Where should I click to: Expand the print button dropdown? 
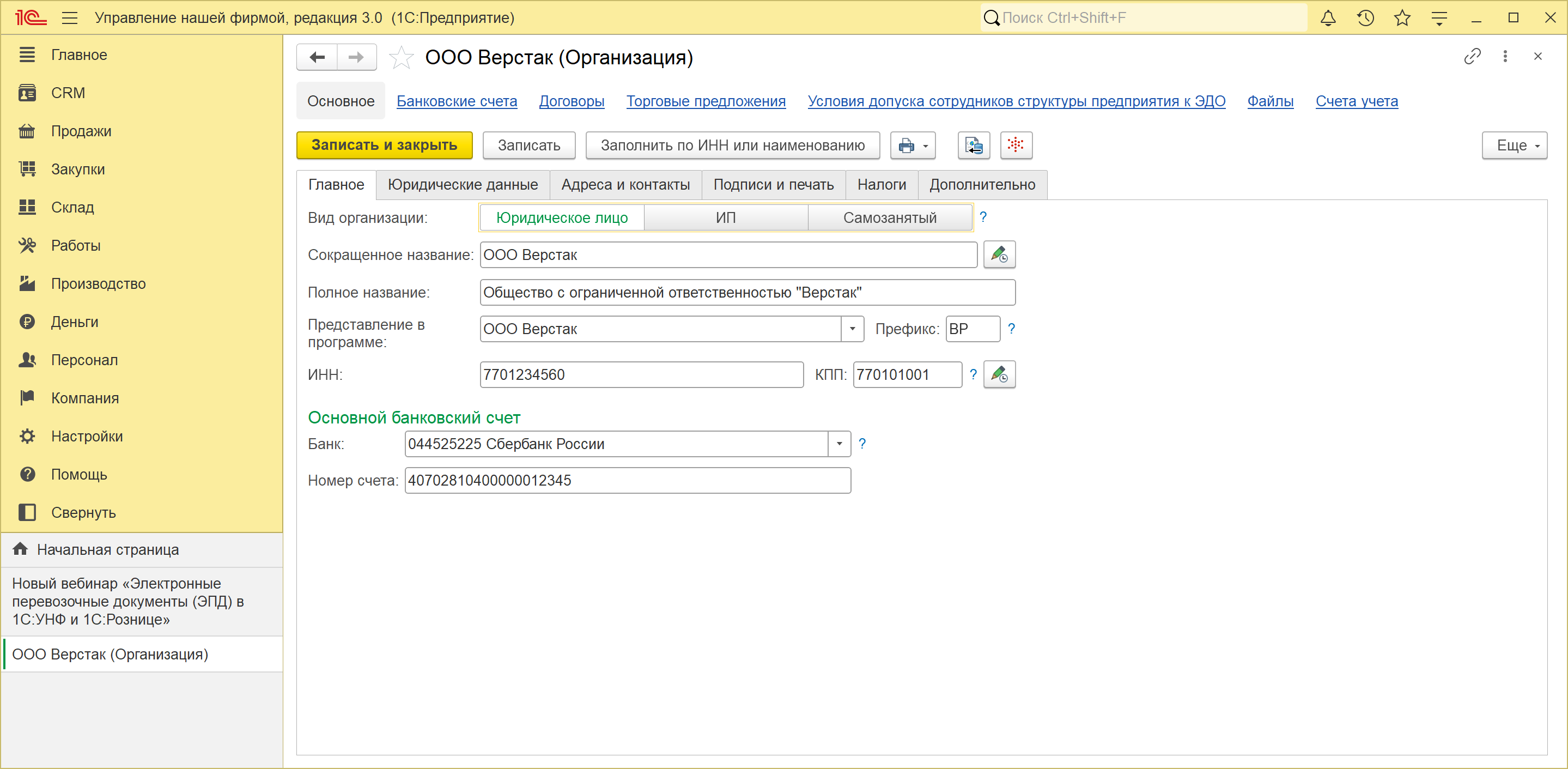point(913,145)
